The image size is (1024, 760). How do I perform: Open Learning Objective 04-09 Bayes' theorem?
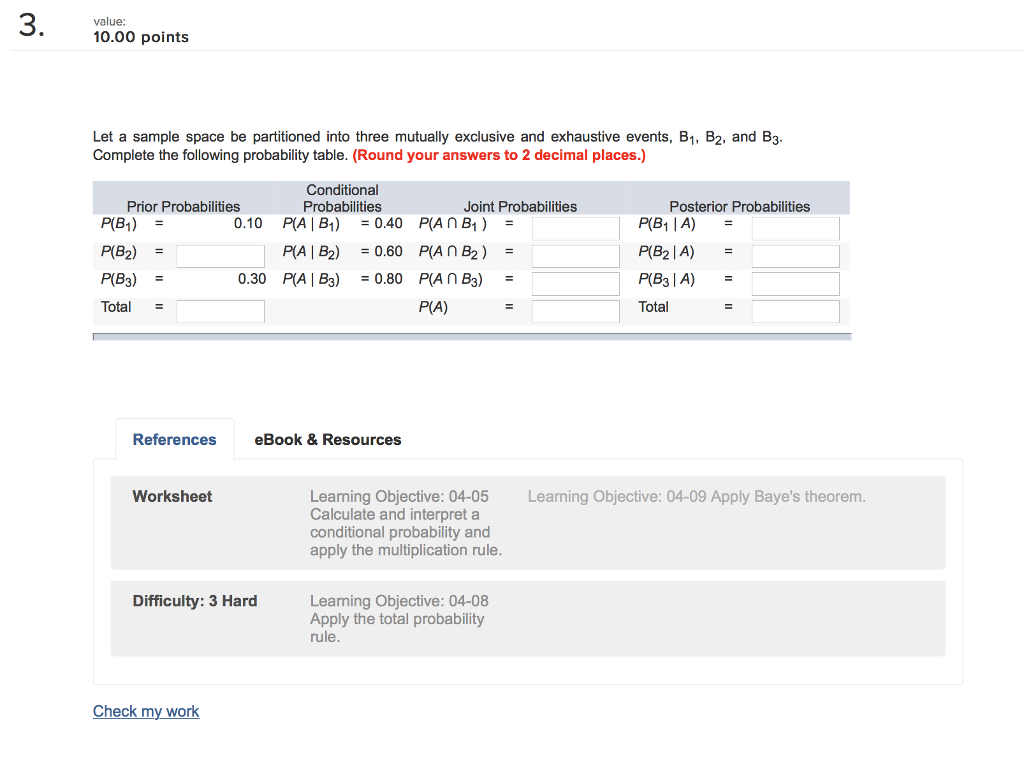coord(696,496)
